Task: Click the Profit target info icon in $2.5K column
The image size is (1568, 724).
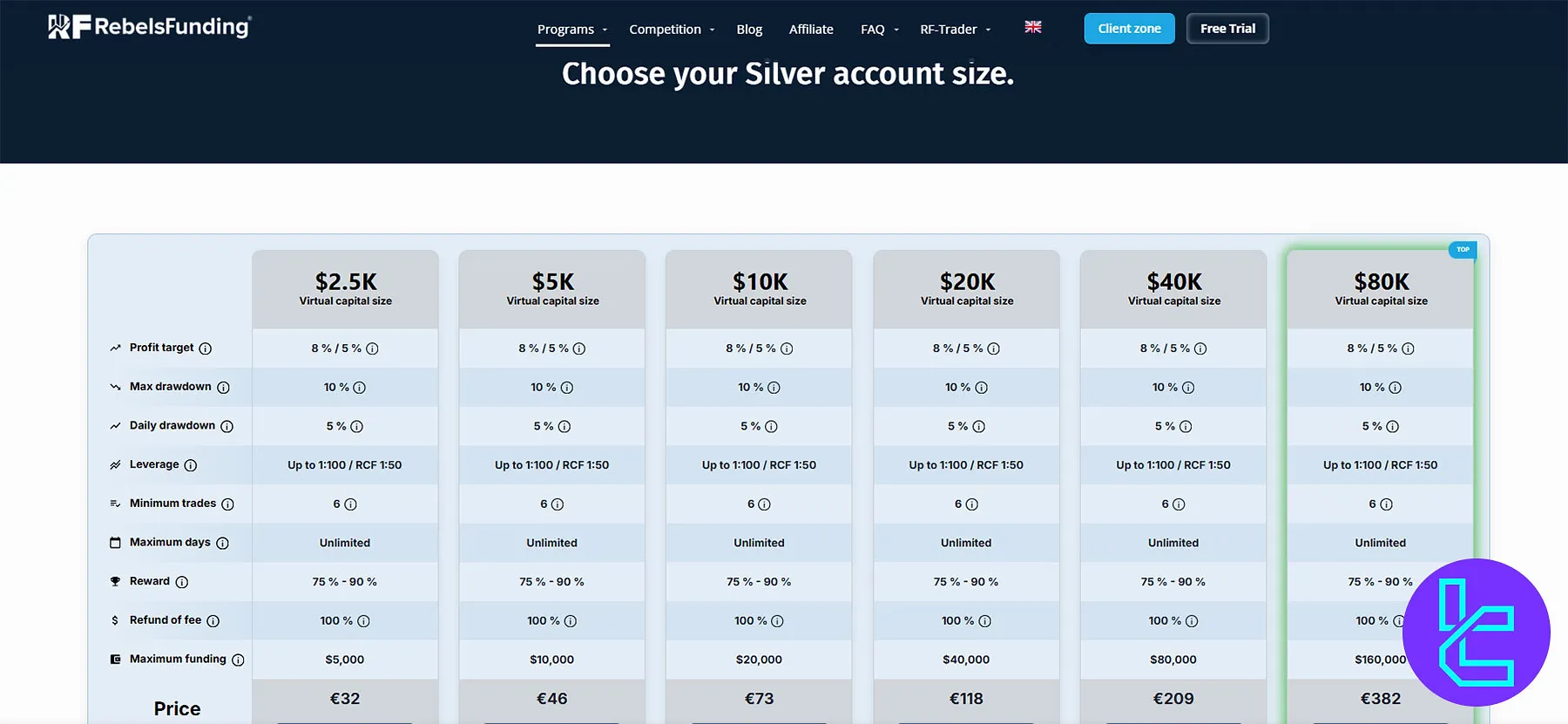Action: coord(373,348)
